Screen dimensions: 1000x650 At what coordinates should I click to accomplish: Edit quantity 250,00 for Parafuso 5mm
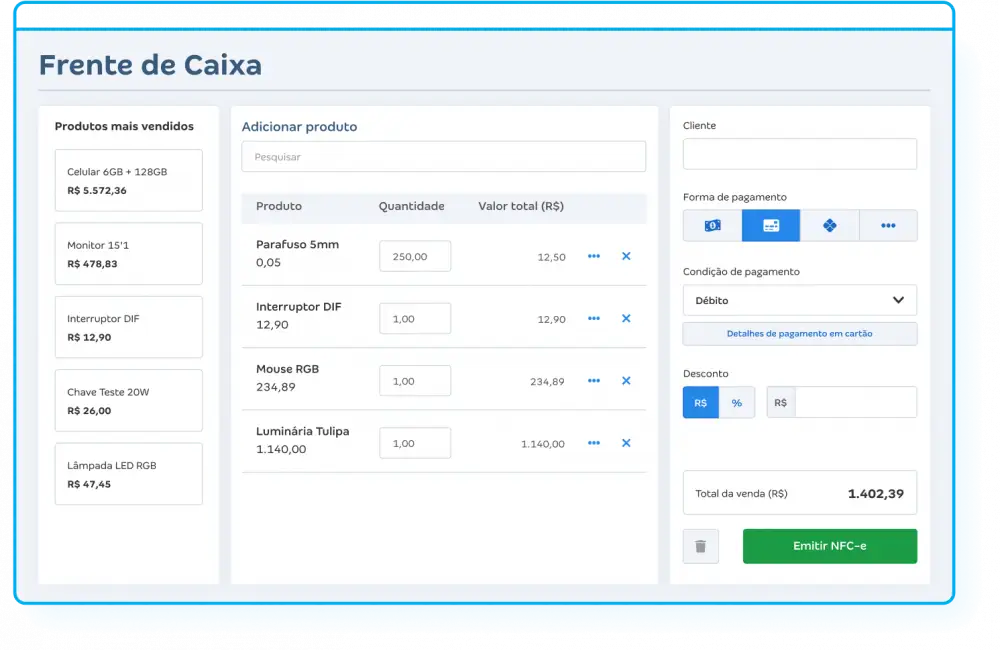click(x=415, y=256)
